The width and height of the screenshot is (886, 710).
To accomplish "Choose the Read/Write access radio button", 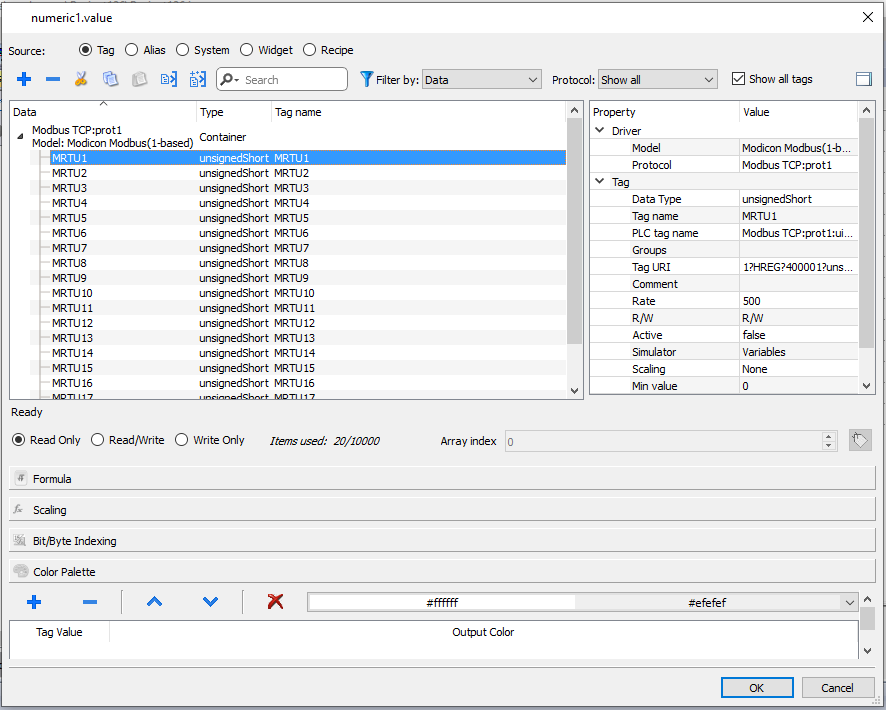I will tap(98, 440).
